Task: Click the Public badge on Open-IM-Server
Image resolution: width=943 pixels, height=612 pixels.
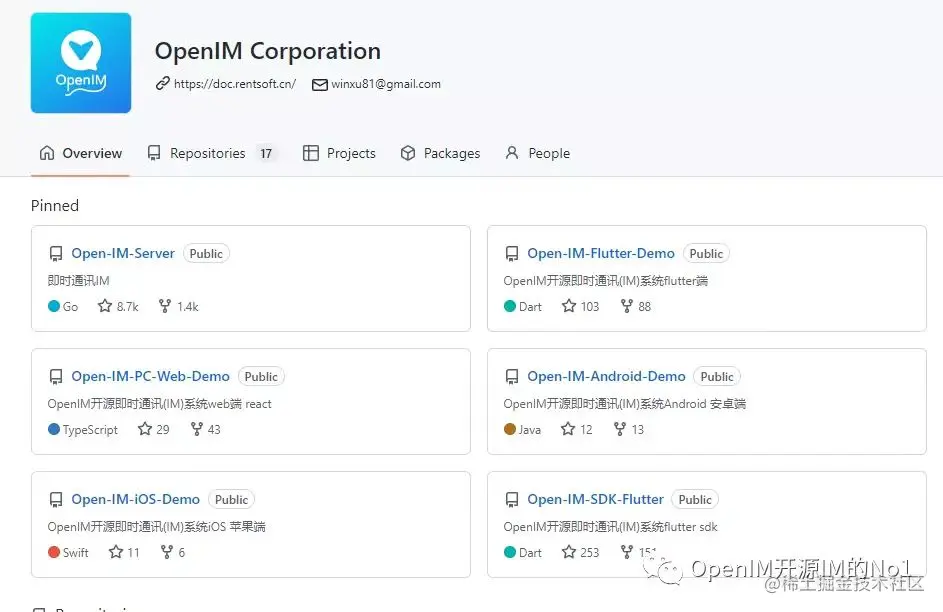Action: coord(206,254)
